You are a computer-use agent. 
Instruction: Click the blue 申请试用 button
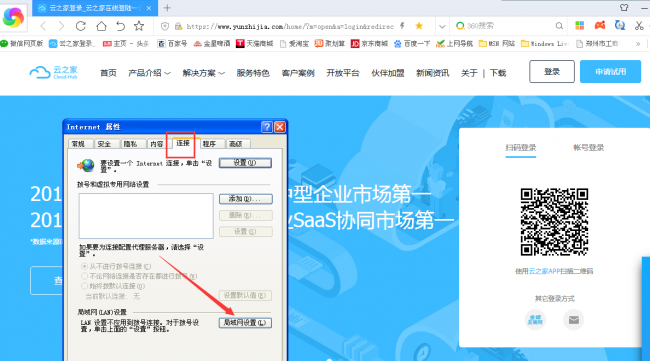pyautogui.click(x=610, y=71)
